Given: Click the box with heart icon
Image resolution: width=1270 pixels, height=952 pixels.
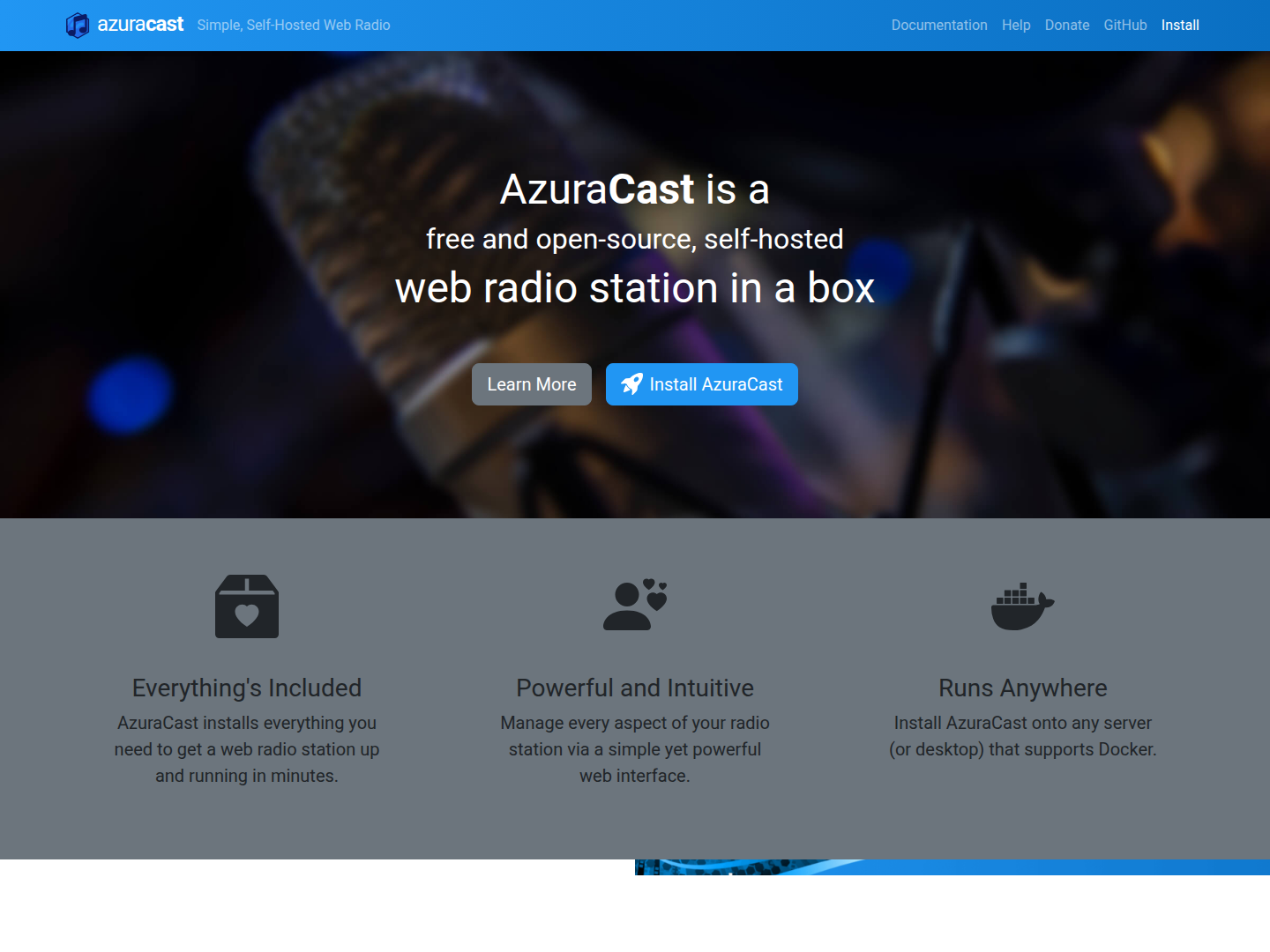Looking at the screenshot, I should [247, 606].
